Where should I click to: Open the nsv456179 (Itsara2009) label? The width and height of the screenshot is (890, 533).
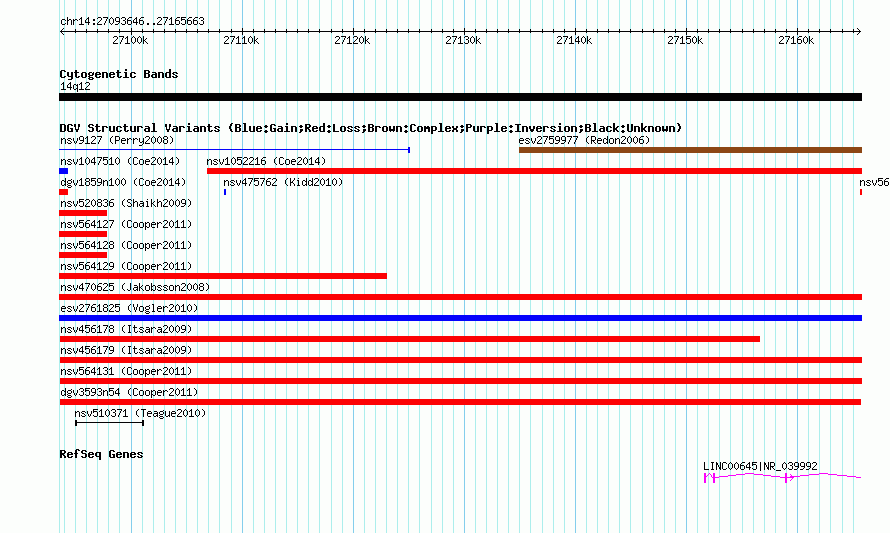[126, 350]
